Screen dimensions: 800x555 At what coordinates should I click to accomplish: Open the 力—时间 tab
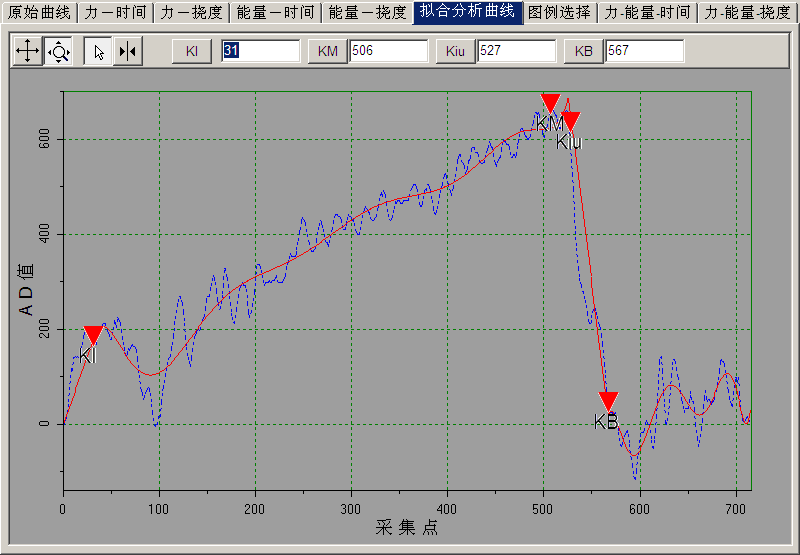(115, 13)
